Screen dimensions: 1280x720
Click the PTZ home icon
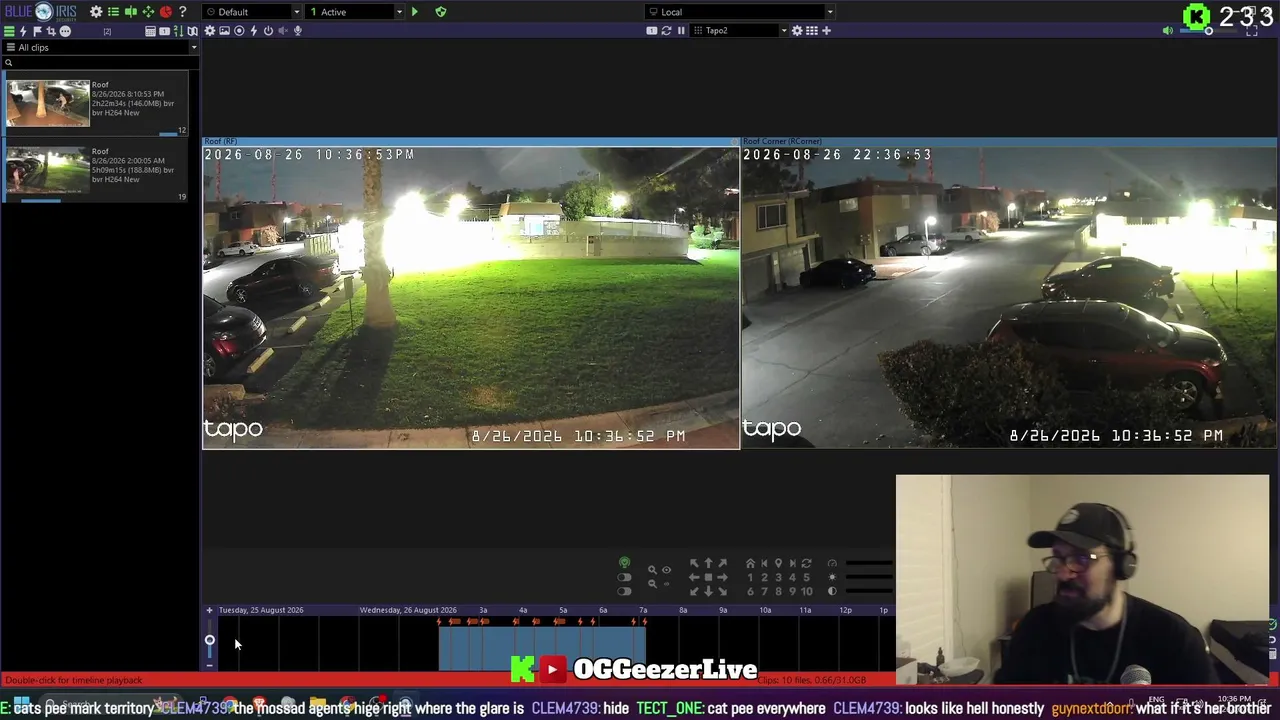(750, 564)
